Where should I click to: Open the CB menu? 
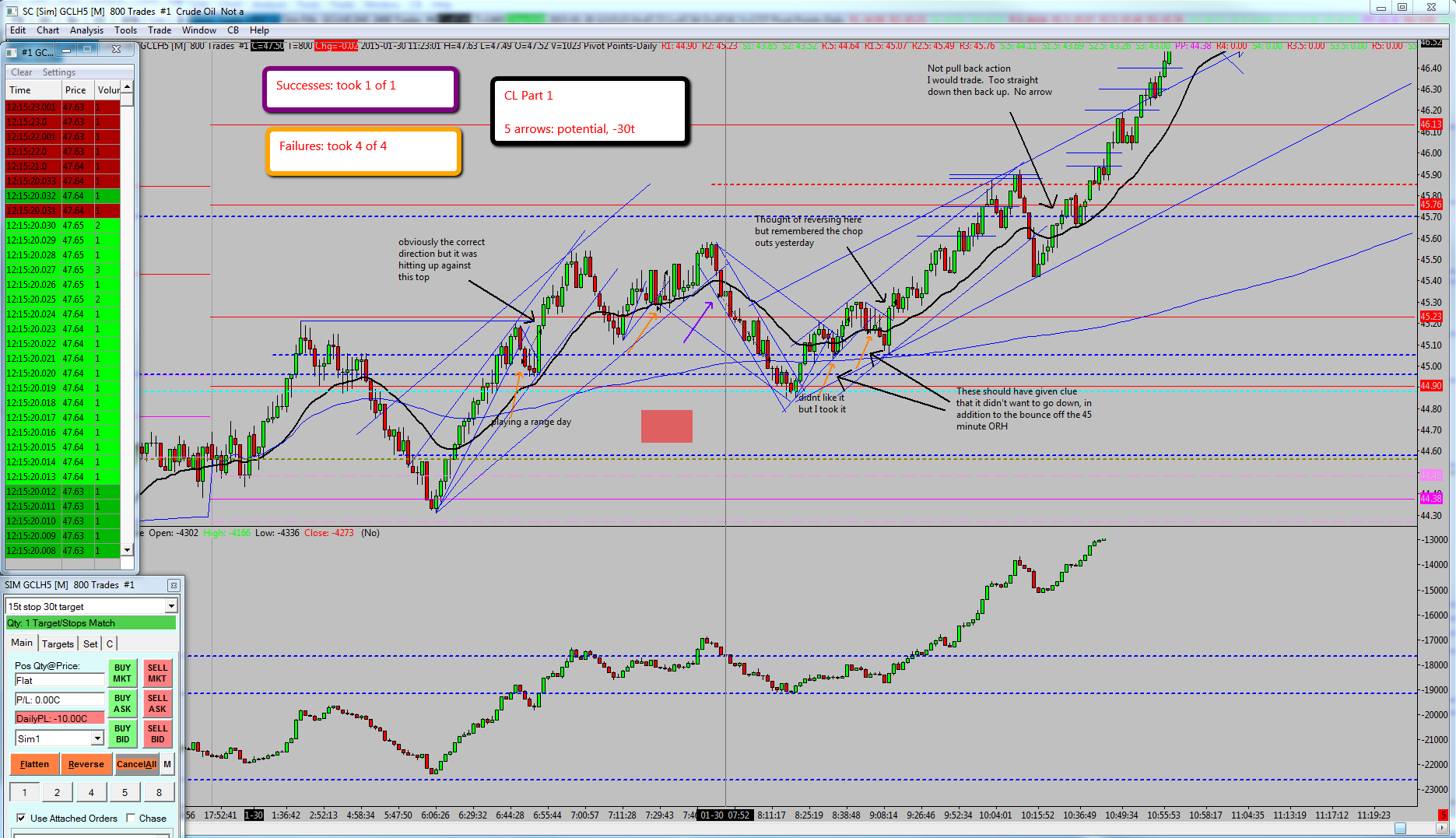(x=233, y=30)
